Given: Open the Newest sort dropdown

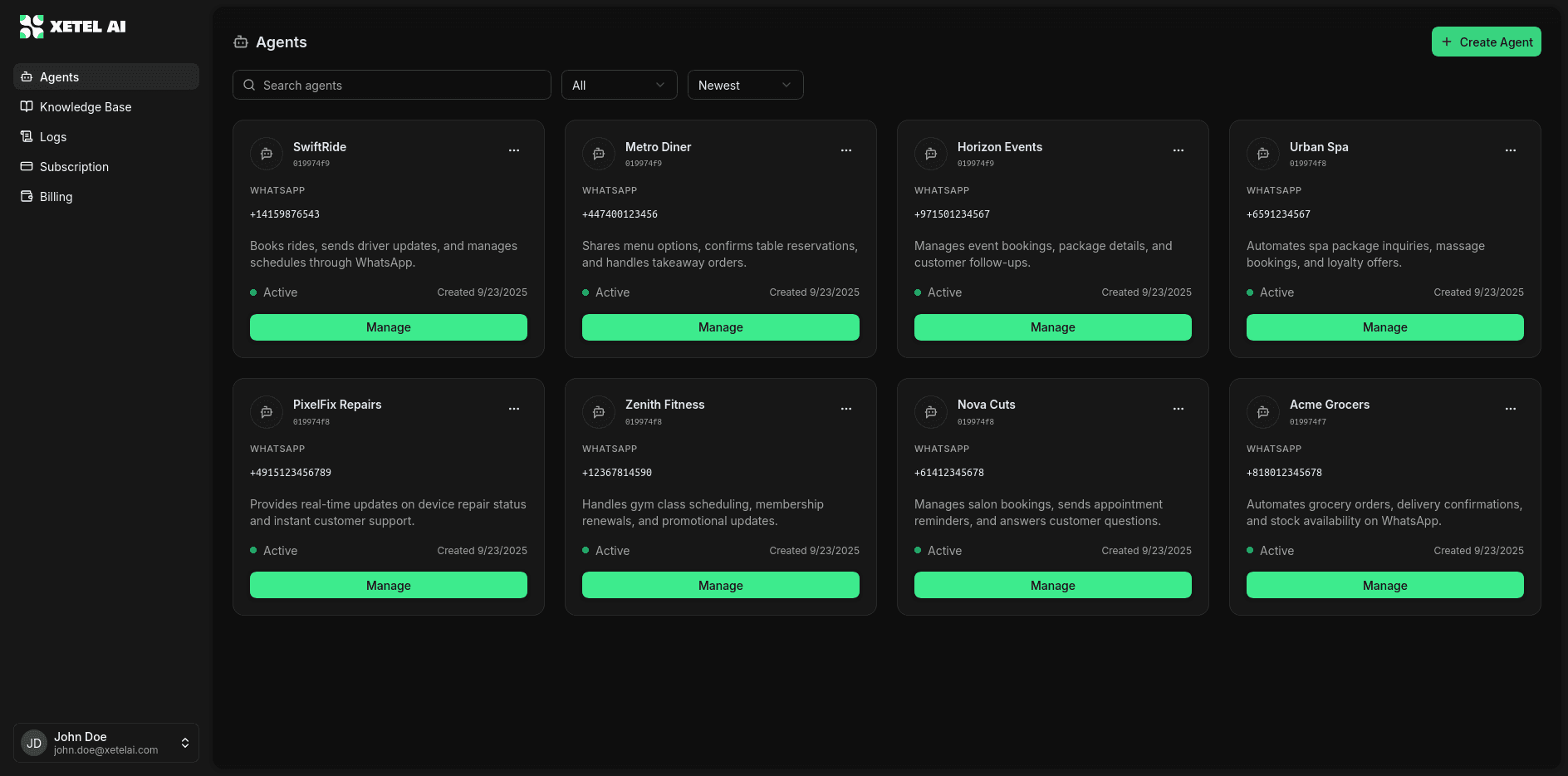Looking at the screenshot, I should [745, 85].
